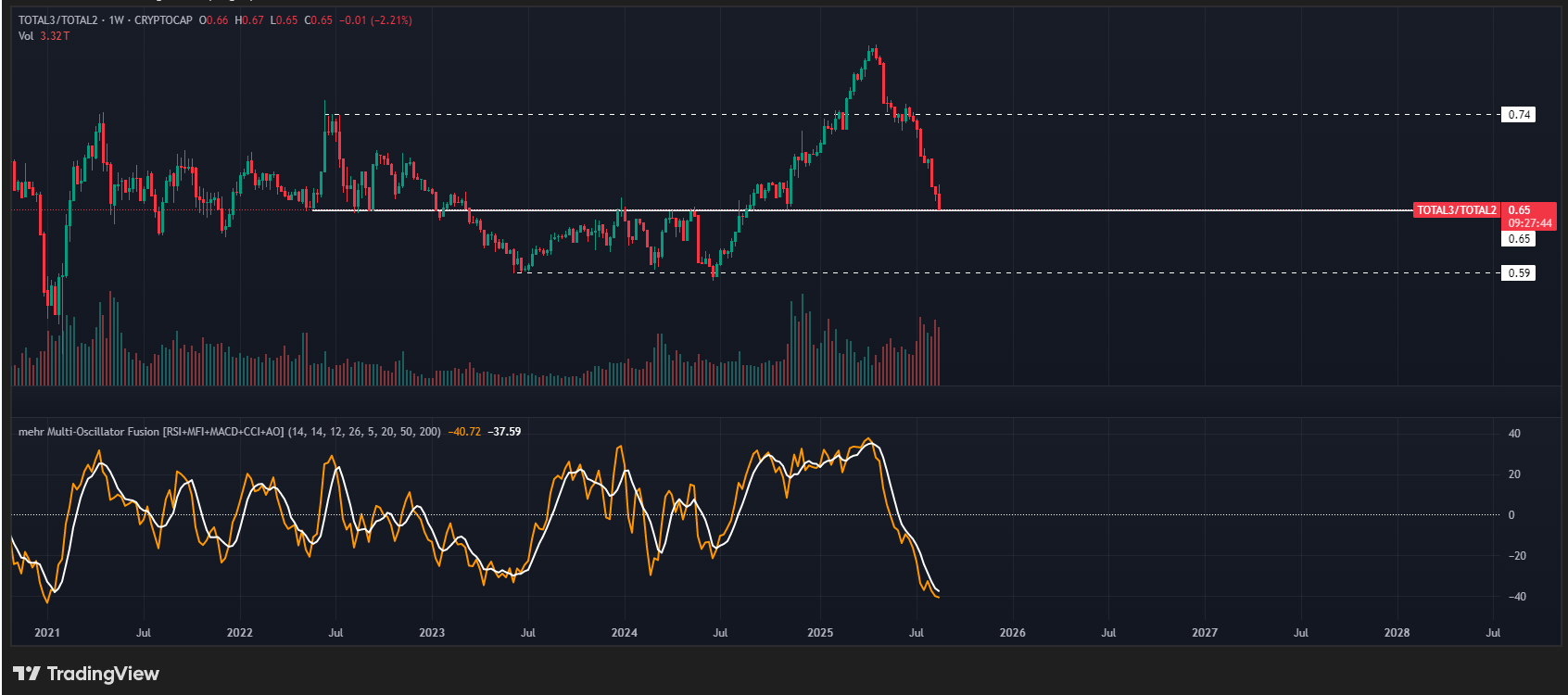The width and height of the screenshot is (1568, 695).
Task: Click the TOTAL3/TOTAL2 symbol name in the chart legend
Action: click(x=57, y=20)
